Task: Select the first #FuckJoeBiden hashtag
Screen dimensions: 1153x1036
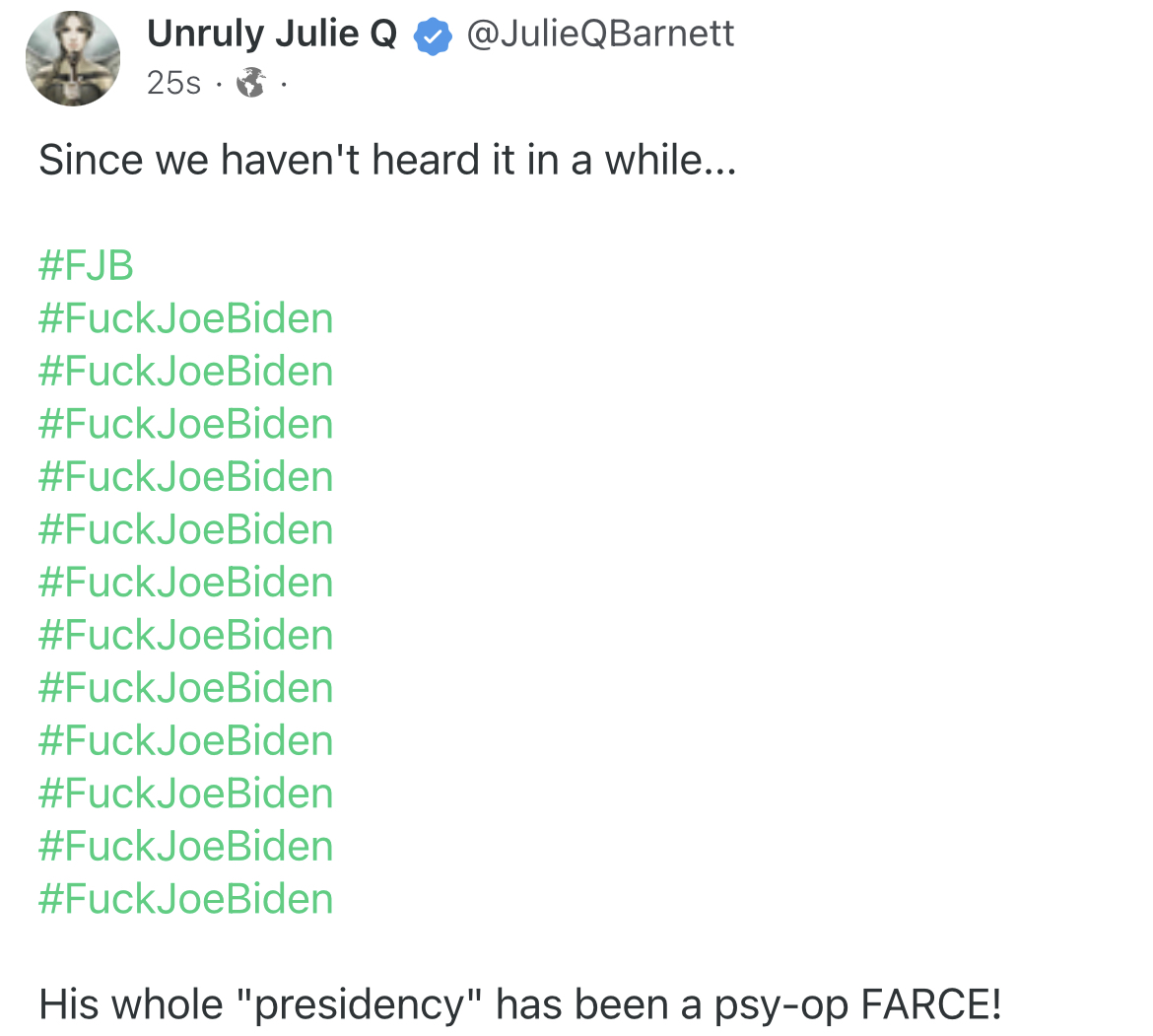Action: (x=186, y=319)
